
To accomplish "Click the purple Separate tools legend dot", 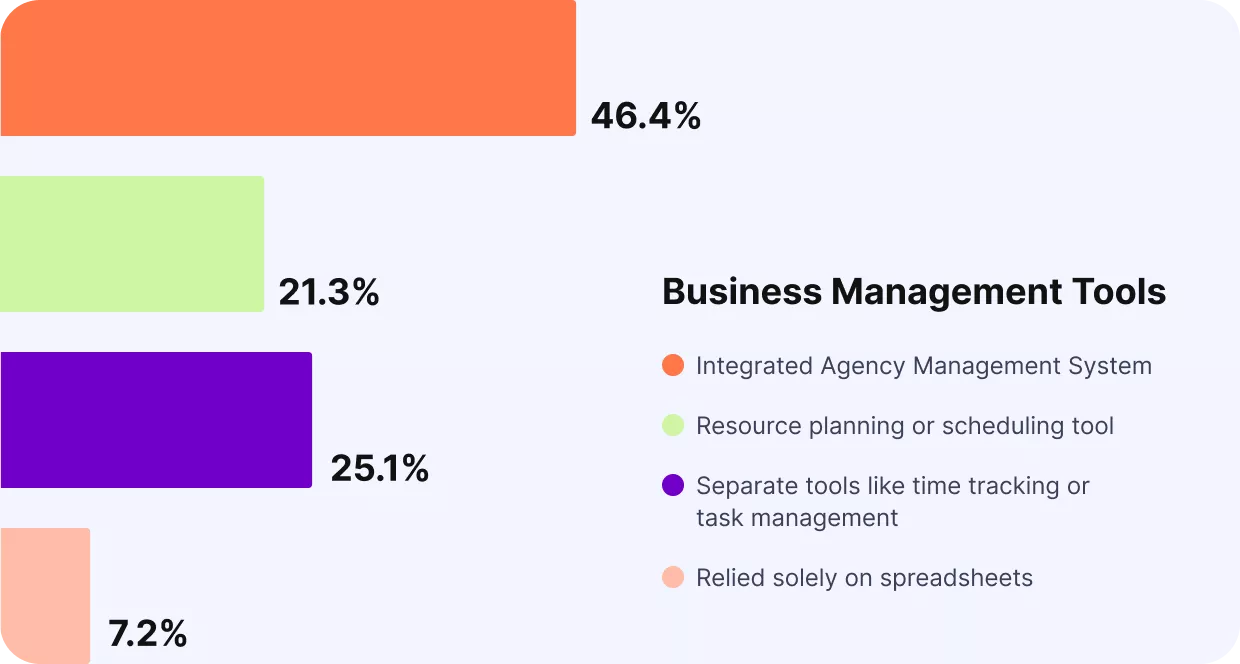I will [673, 485].
